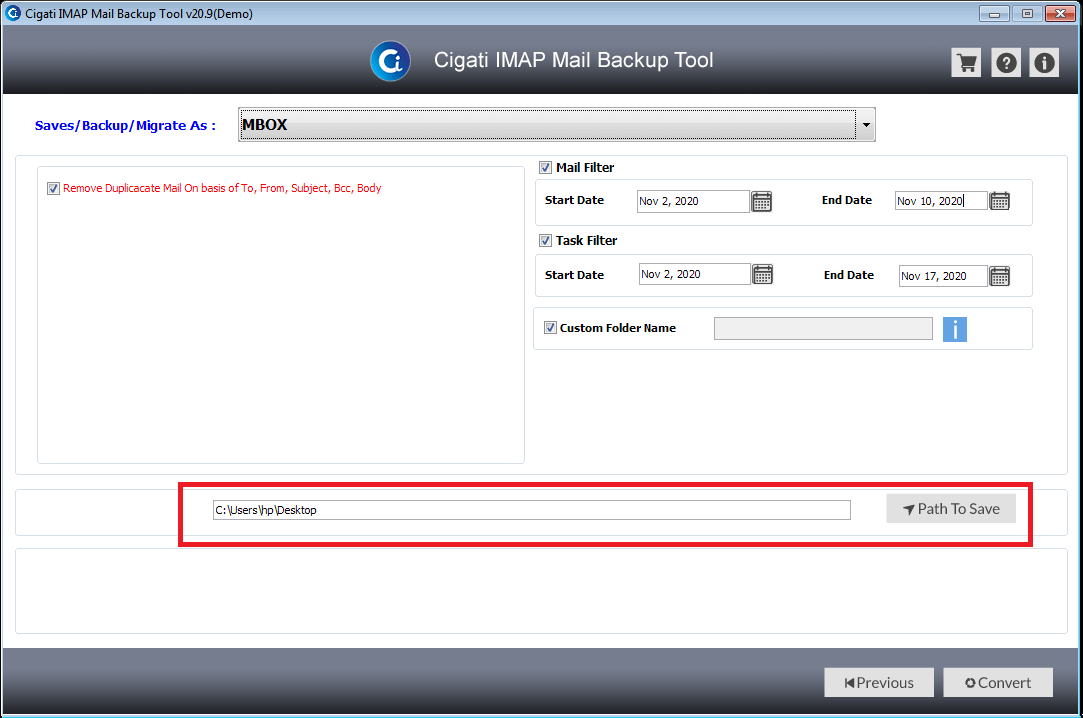Maximize the Cigati window
This screenshot has height=718, width=1083.
click(1027, 13)
